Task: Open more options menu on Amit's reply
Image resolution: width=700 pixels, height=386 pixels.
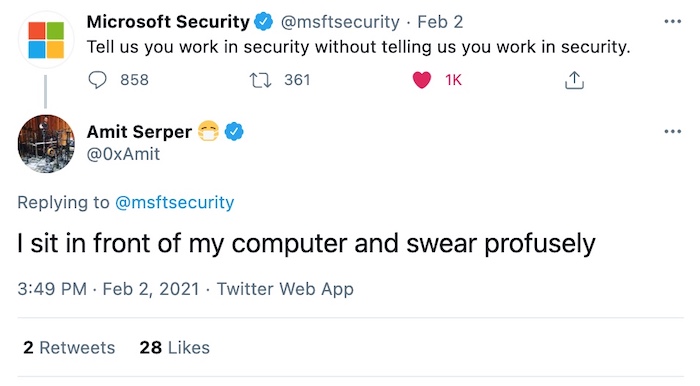Action: pyautogui.click(x=672, y=131)
